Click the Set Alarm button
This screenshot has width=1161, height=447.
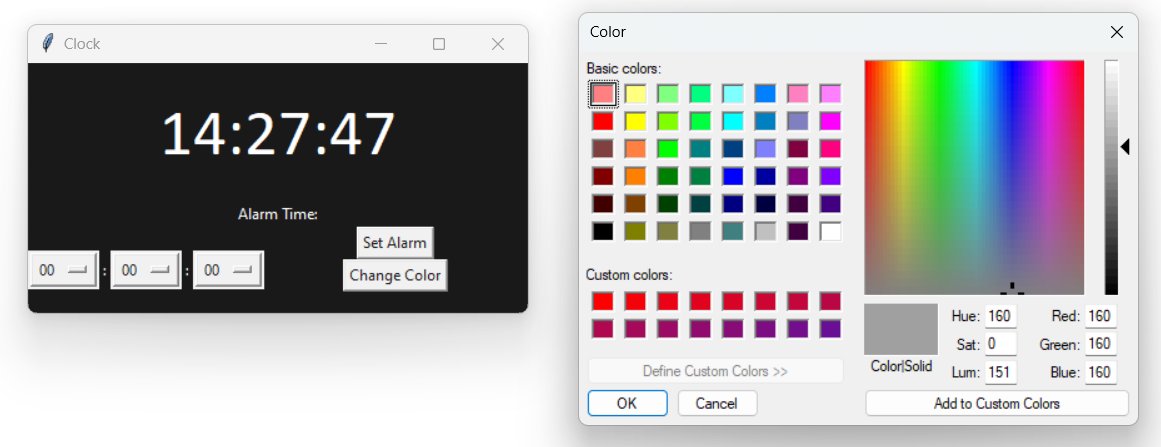point(395,243)
